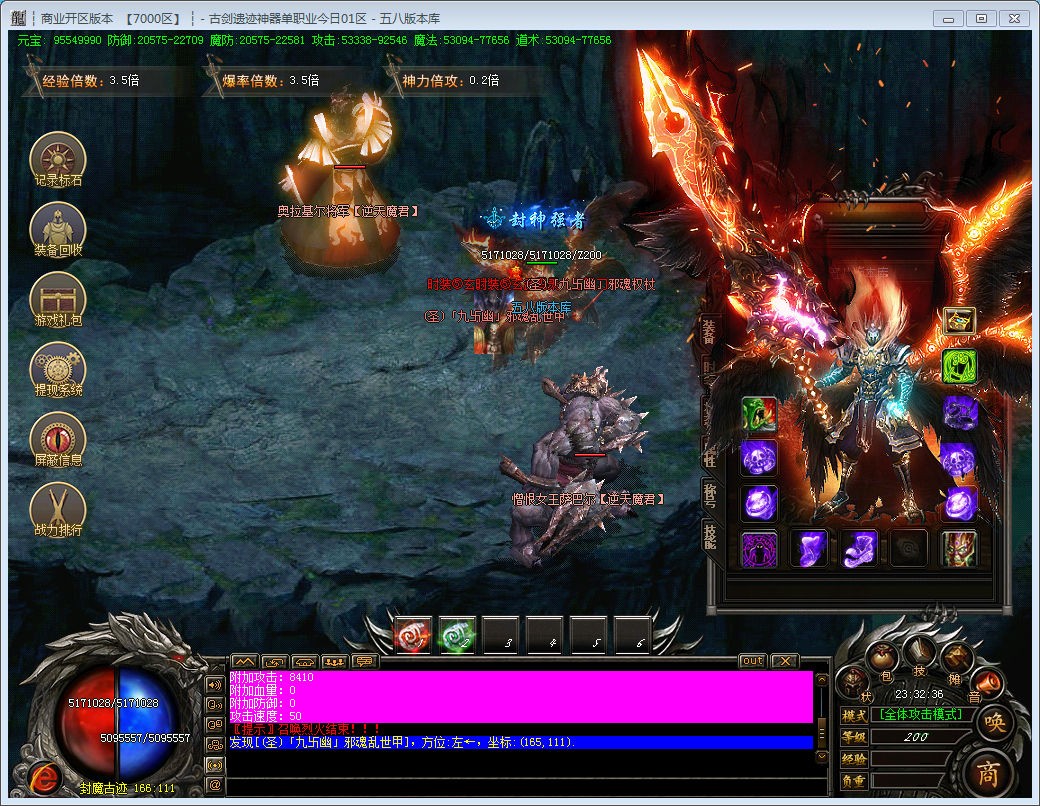This screenshot has height=806, width=1040.
Task: Open the 装备 equipment tab
Action: click(710, 331)
